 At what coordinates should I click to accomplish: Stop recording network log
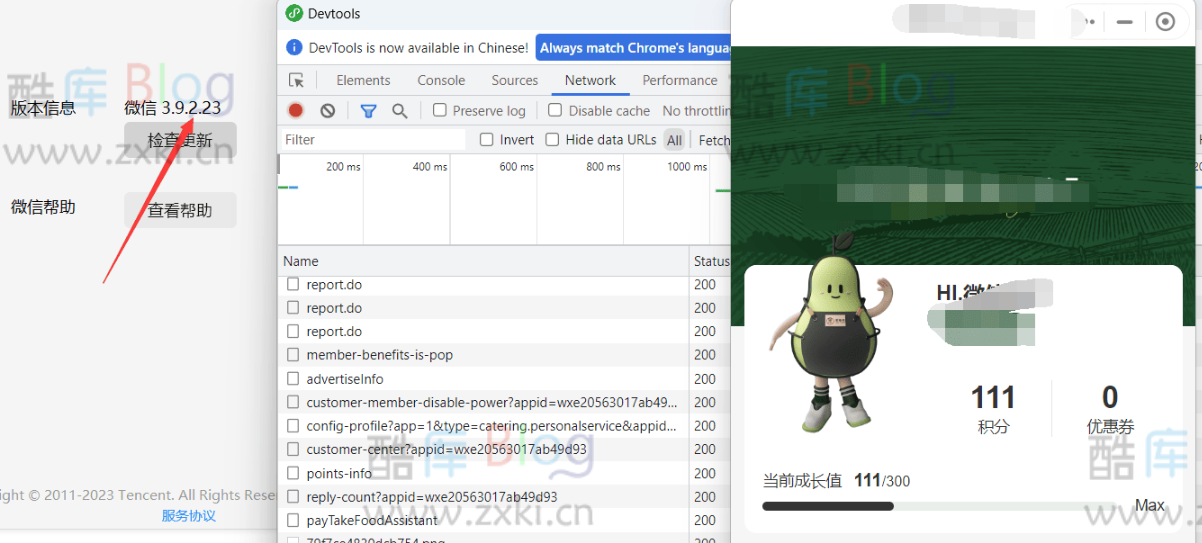(296, 111)
